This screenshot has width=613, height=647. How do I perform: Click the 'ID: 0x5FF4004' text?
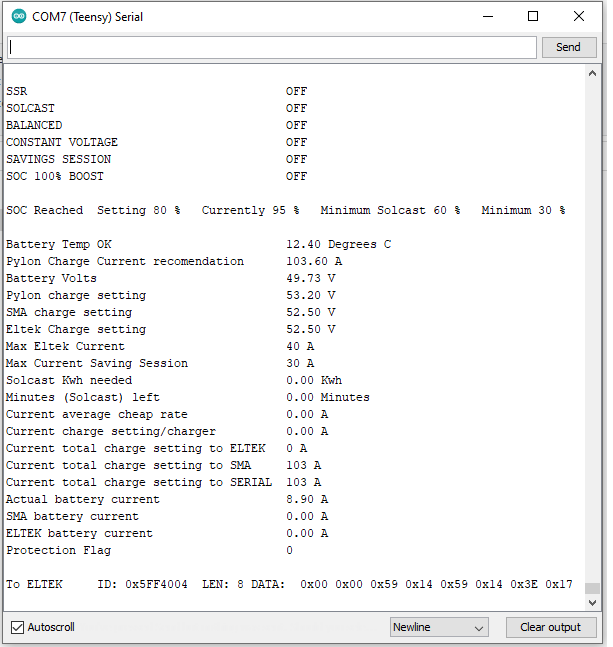click(142, 584)
